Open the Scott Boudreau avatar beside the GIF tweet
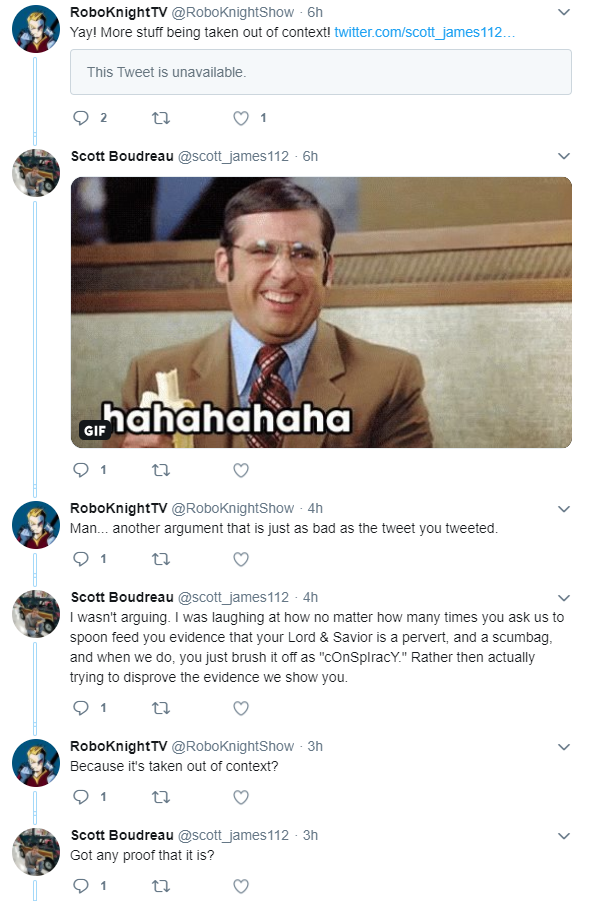The width and height of the screenshot is (592, 901). pyautogui.click(x=36, y=172)
